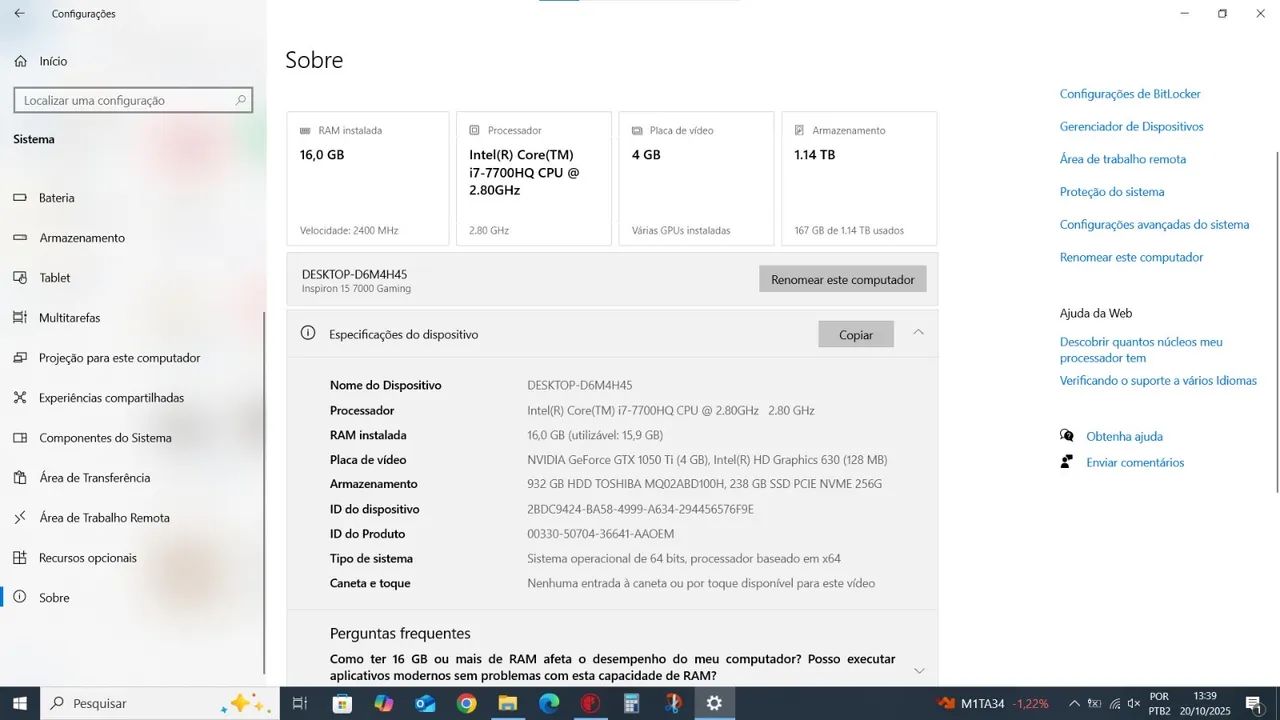Click the Enviar comentários link
The image size is (1280, 720).
click(1135, 462)
